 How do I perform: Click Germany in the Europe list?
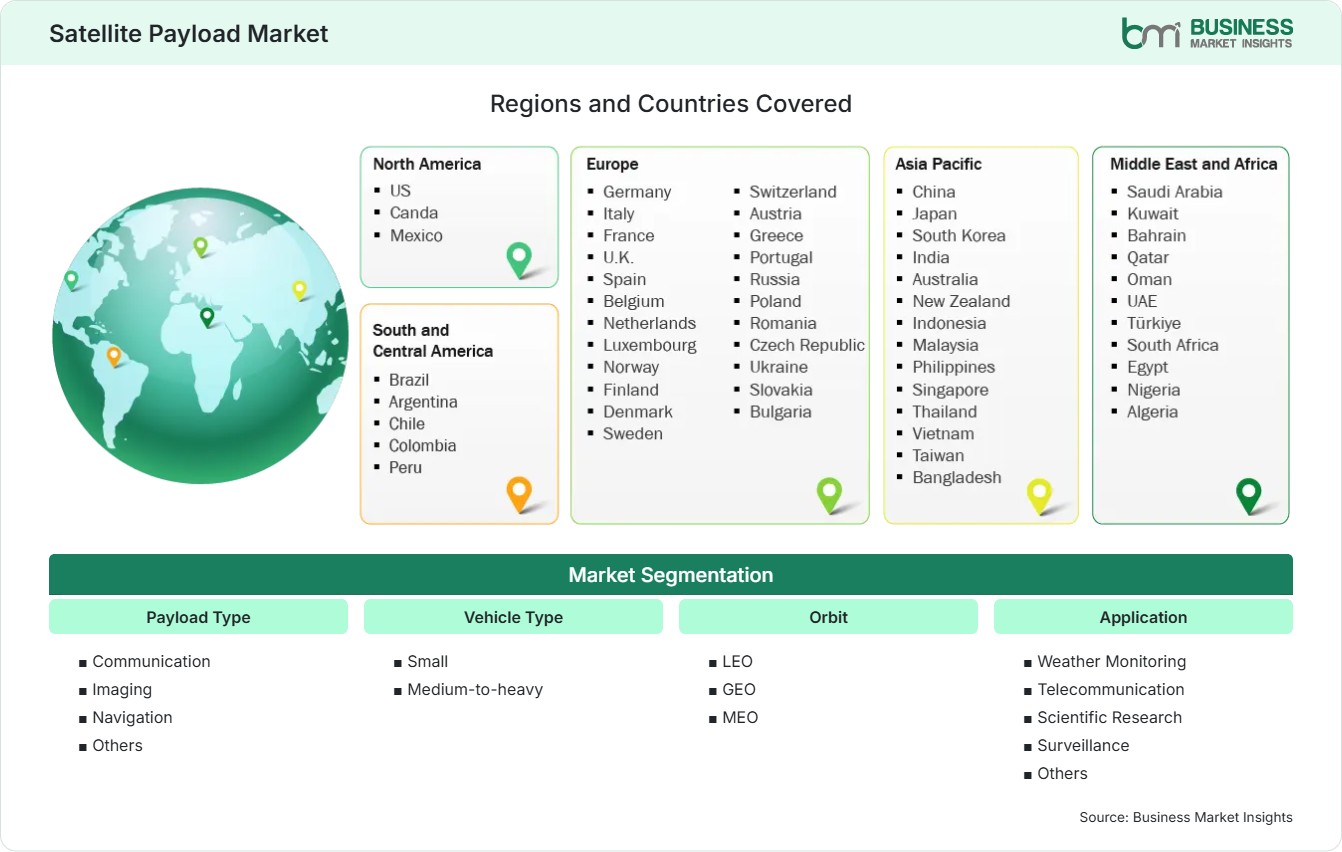pyautogui.click(x=637, y=192)
